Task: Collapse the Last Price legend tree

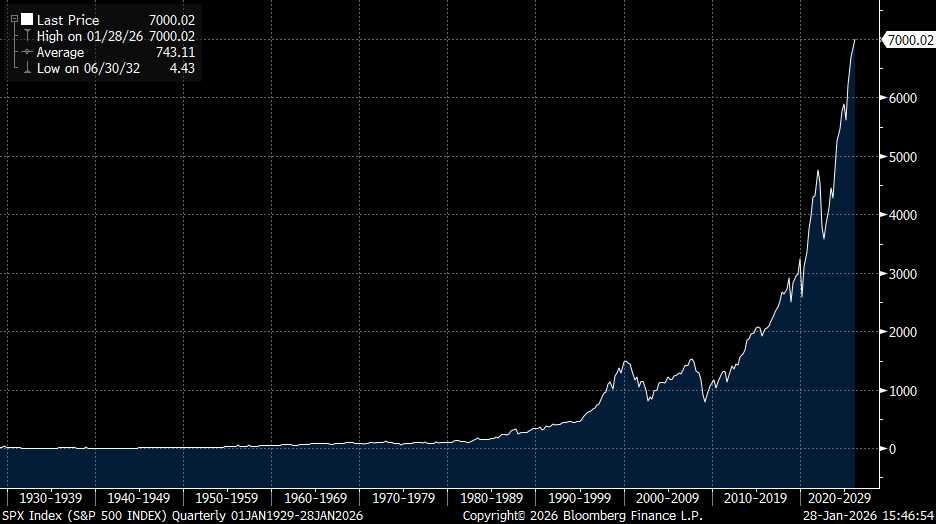Action: pyautogui.click(x=14, y=19)
